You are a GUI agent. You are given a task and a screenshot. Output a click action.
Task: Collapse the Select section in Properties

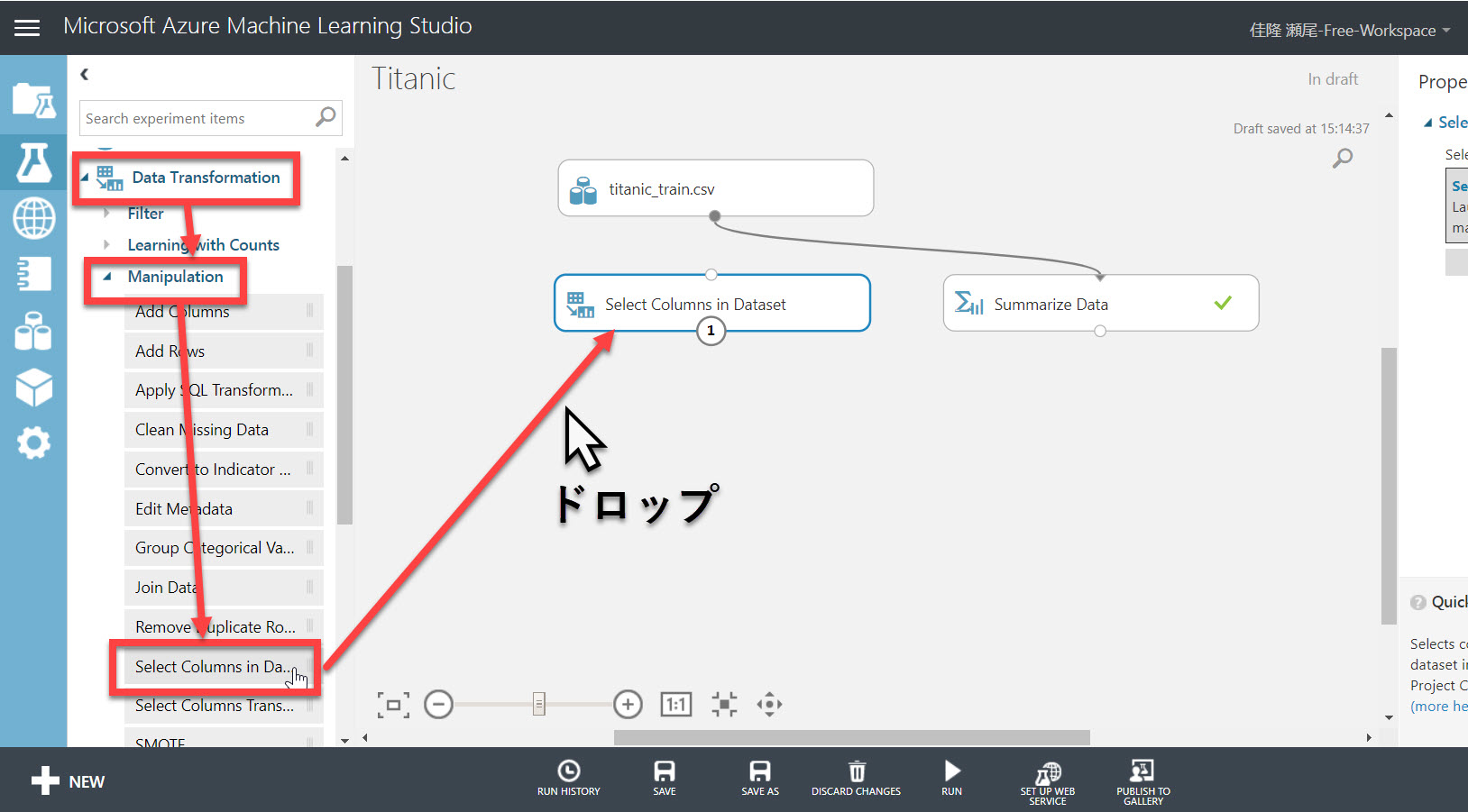point(1427,123)
